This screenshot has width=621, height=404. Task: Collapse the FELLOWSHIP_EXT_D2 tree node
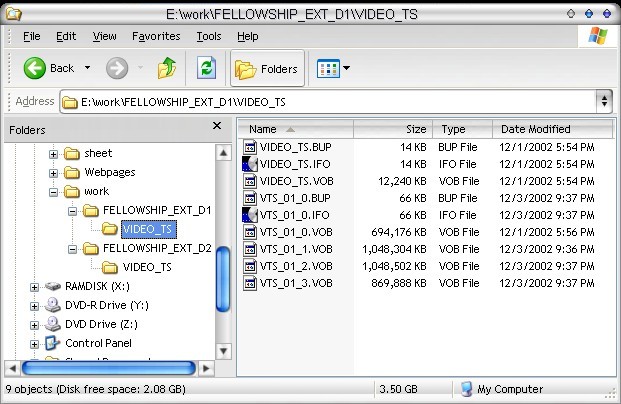[72, 249]
